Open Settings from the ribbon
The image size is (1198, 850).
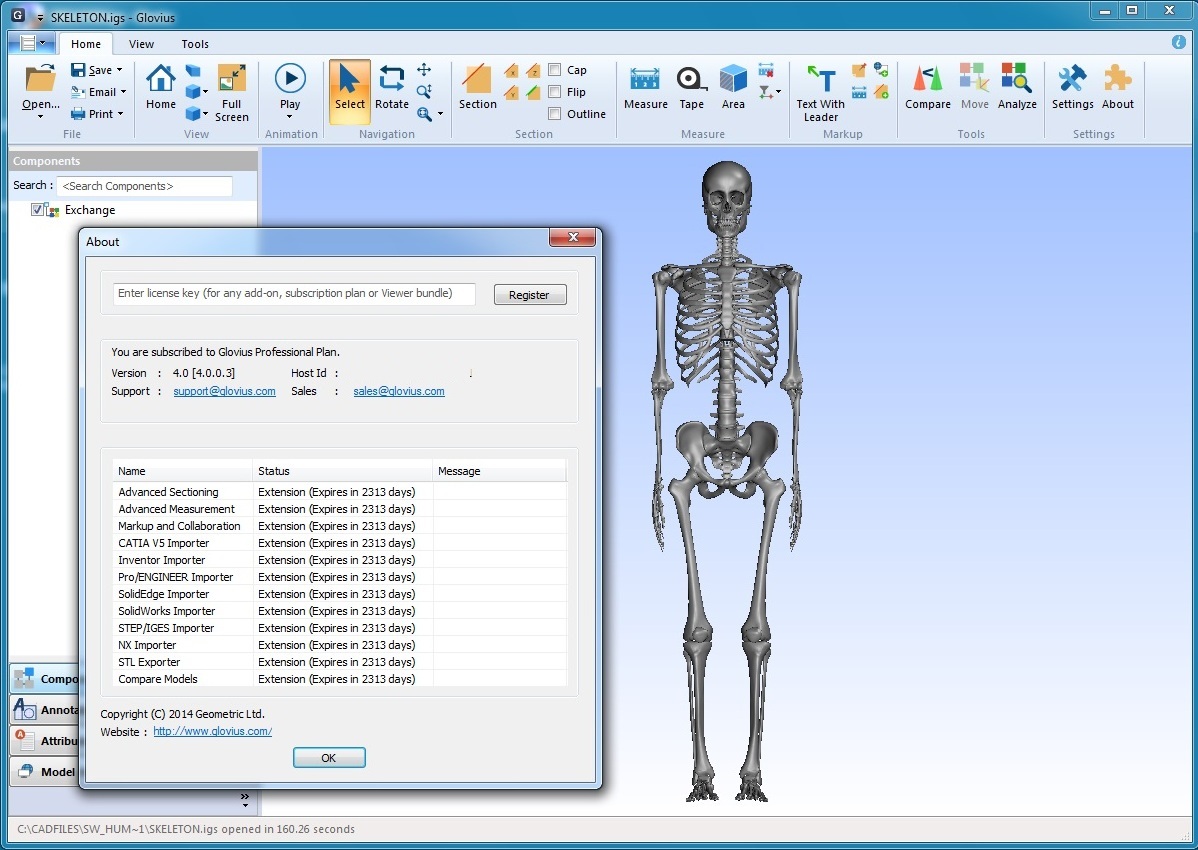click(x=1073, y=87)
